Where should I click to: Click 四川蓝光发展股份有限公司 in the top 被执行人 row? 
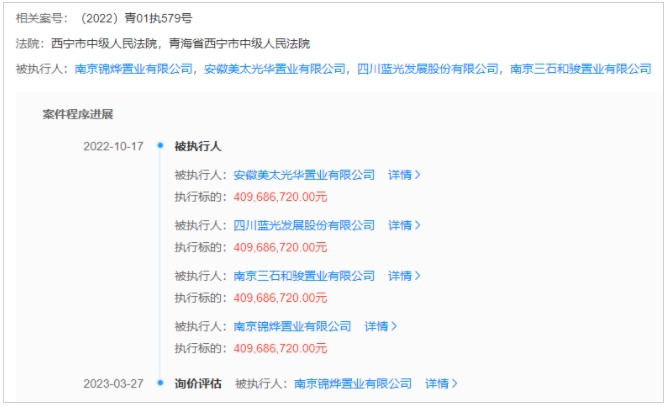(427, 69)
